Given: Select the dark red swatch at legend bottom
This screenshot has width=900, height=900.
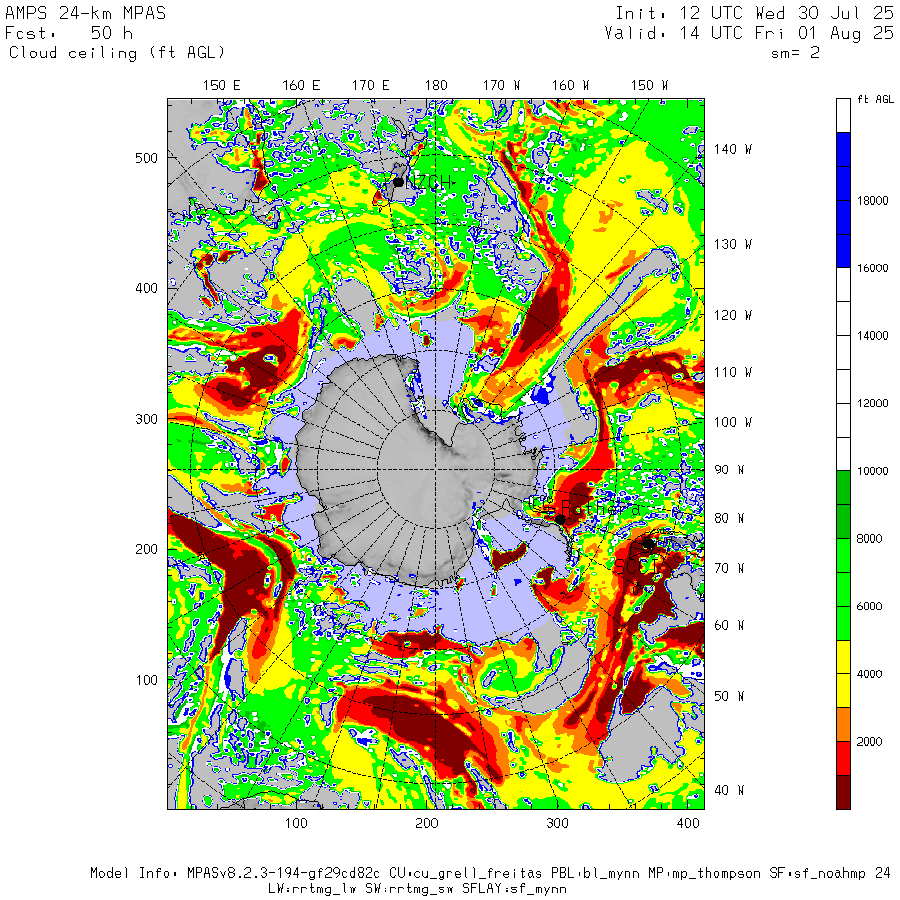Looking at the screenshot, I should tap(843, 792).
